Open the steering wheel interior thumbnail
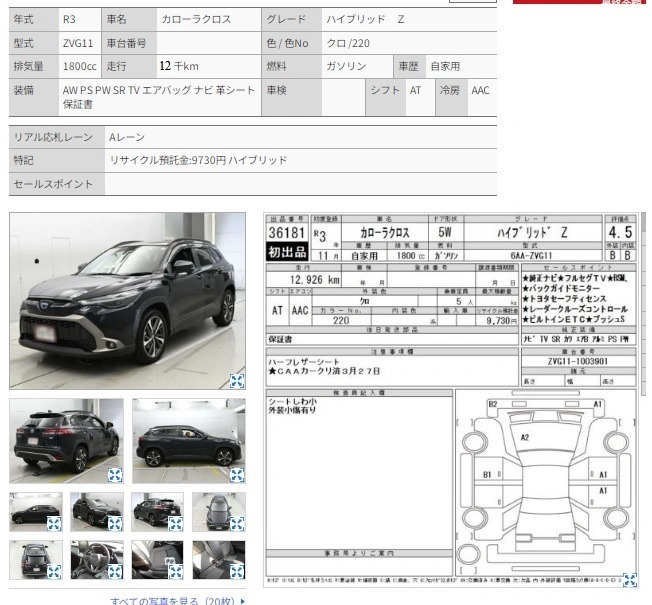The image size is (652, 605). 97,560
